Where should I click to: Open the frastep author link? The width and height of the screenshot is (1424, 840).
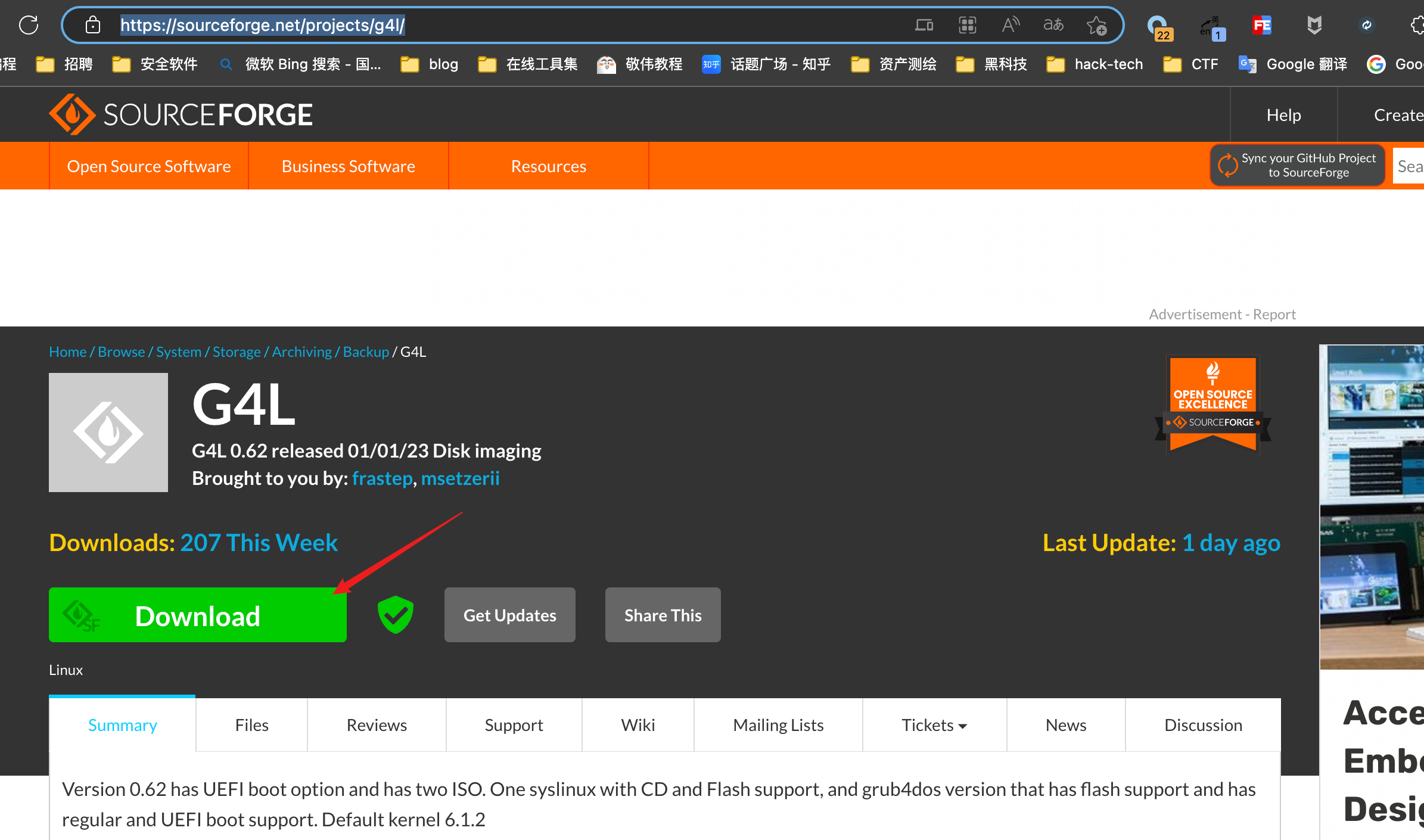(x=382, y=478)
